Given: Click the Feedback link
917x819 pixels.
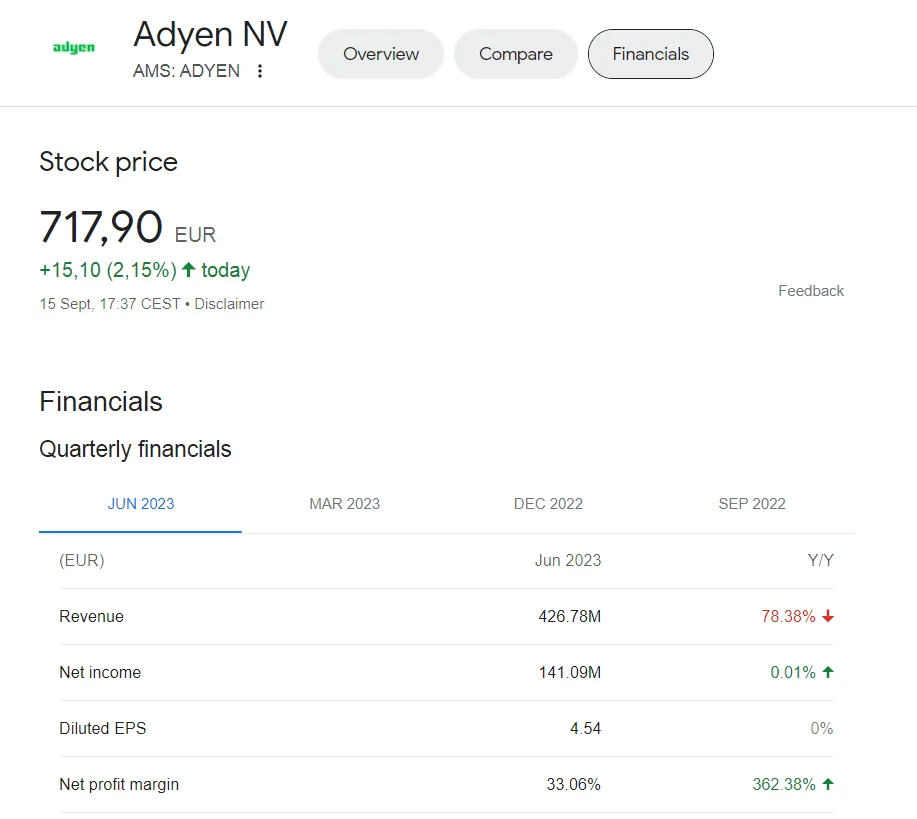Looking at the screenshot, I should (811, 291).
